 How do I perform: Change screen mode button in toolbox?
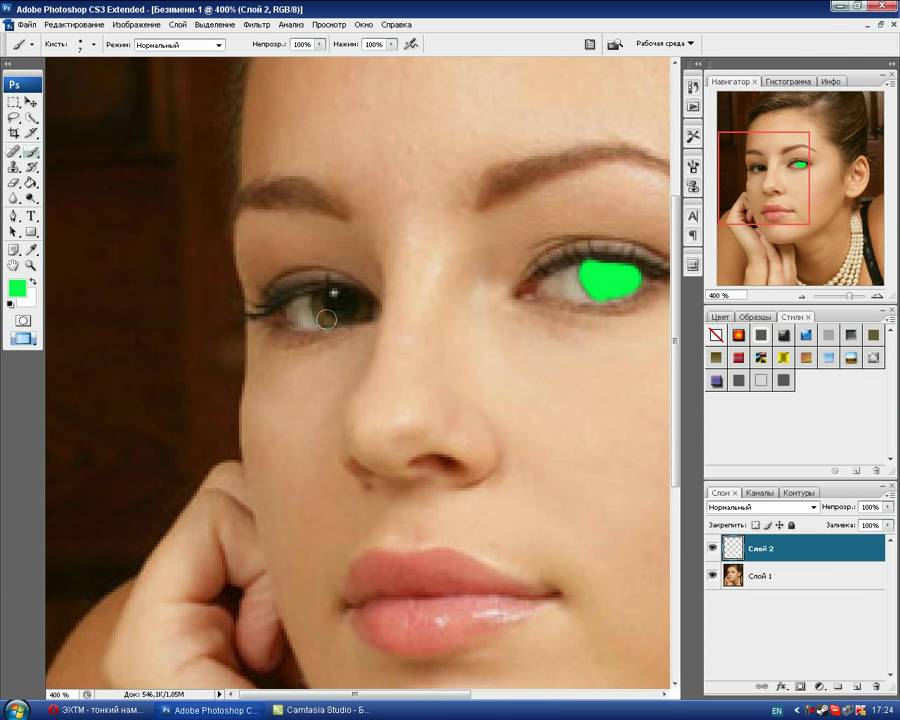23,339
